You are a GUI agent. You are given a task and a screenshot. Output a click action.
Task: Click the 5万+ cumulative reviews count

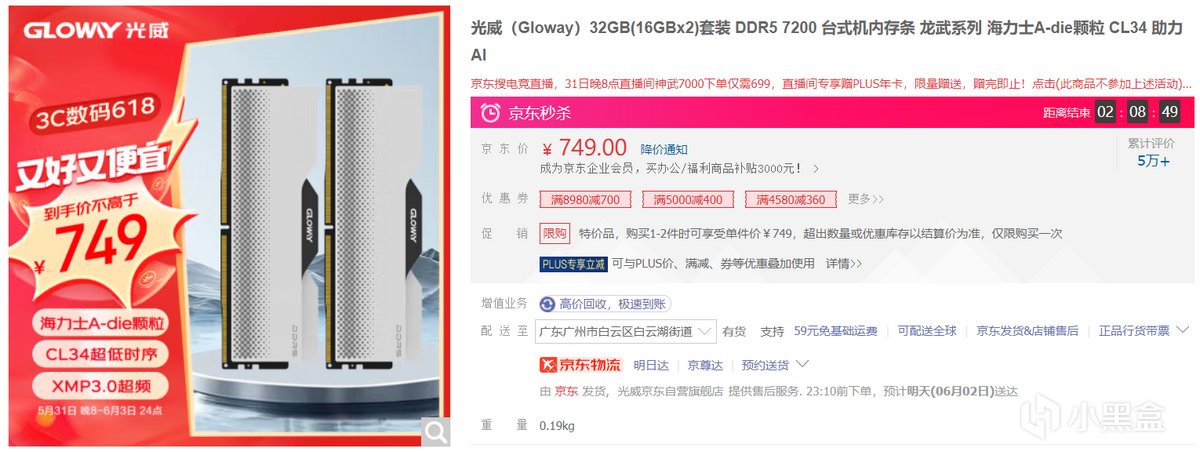point(1153,161)
